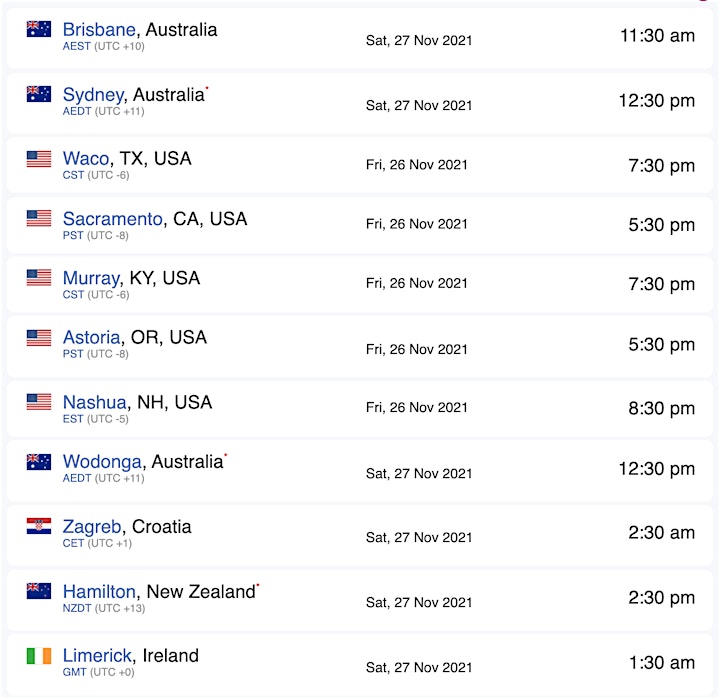Select the NZDT time zone link under Hamilton
Image resolution: width=720 pixels, height=699 pixels.
coord(77,608)
